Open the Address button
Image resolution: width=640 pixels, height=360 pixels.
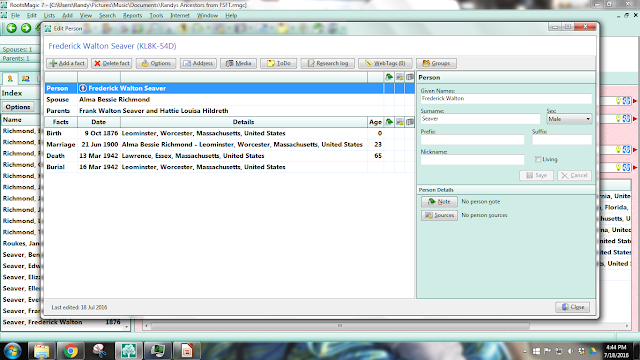(x=198, y=63)
